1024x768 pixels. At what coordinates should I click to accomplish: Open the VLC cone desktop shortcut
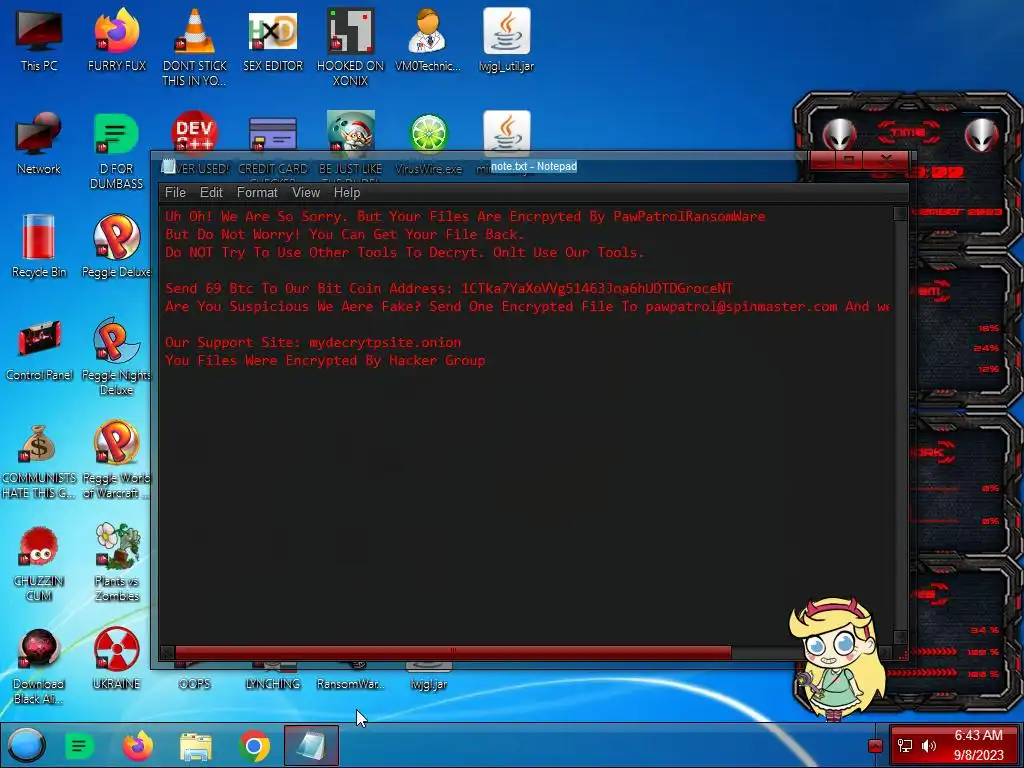coord(195,46)
